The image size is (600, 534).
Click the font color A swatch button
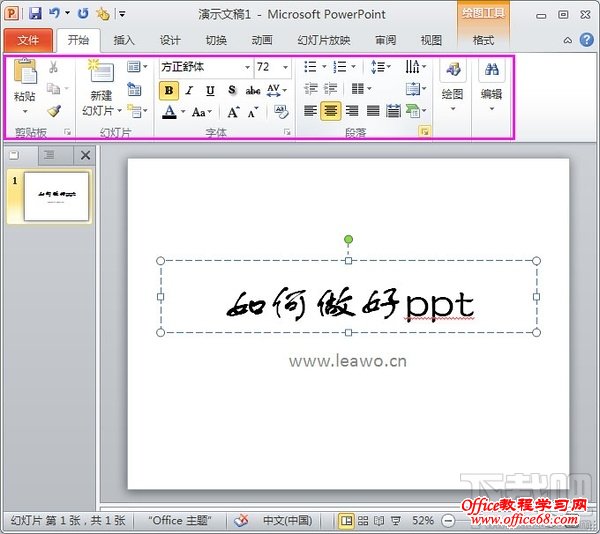[x=169, y=112]
